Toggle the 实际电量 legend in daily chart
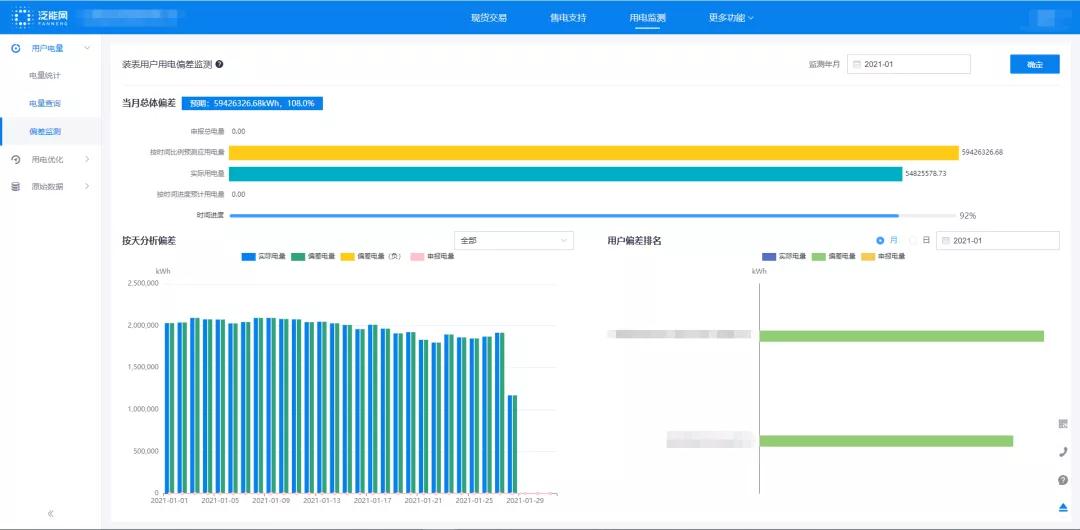 click(259, 256)
